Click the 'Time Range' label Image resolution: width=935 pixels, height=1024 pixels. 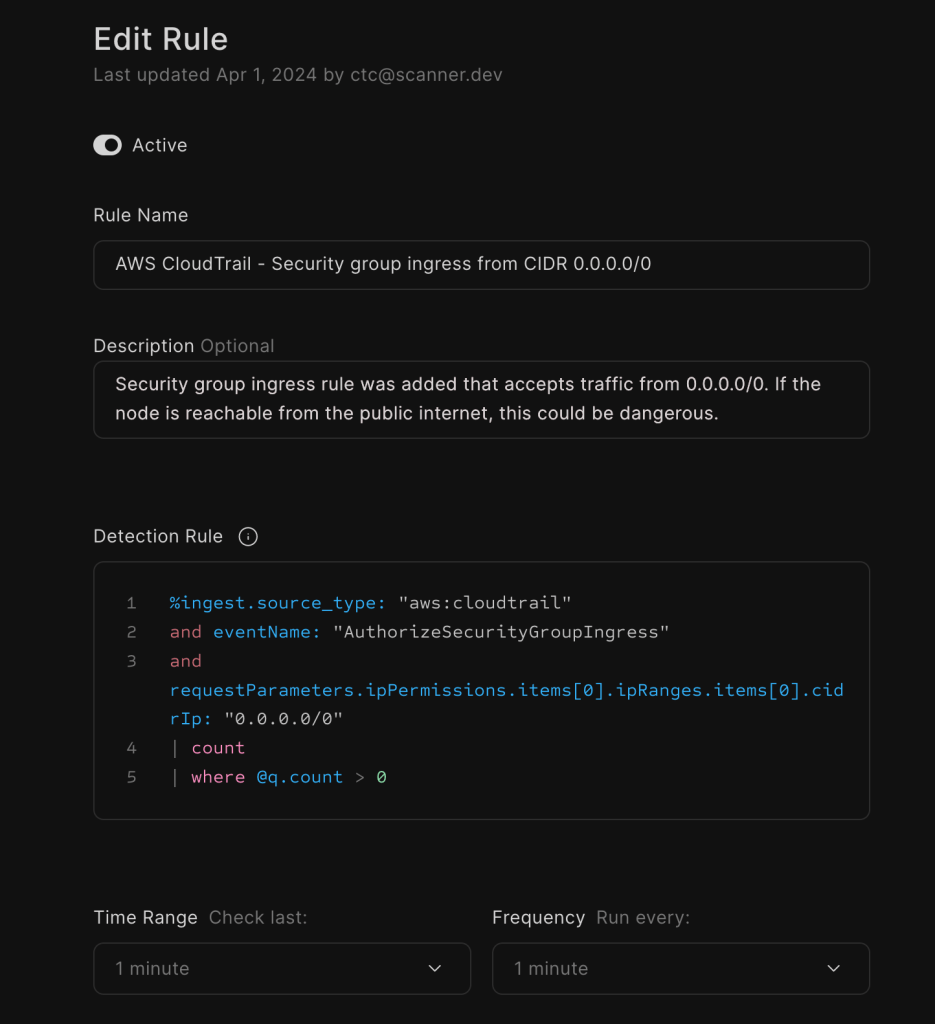[146, 918]
